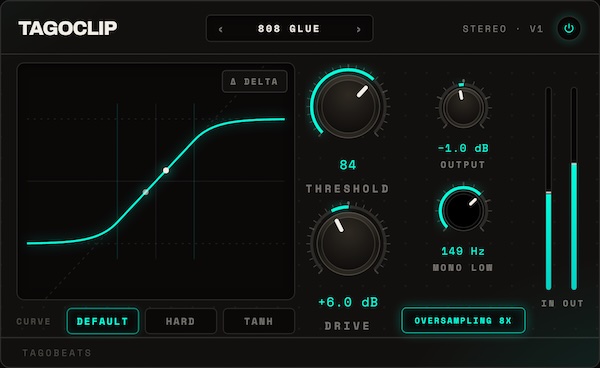Click the Oversampling 8X button
600x368 pixels.
[x=463, y=321]
